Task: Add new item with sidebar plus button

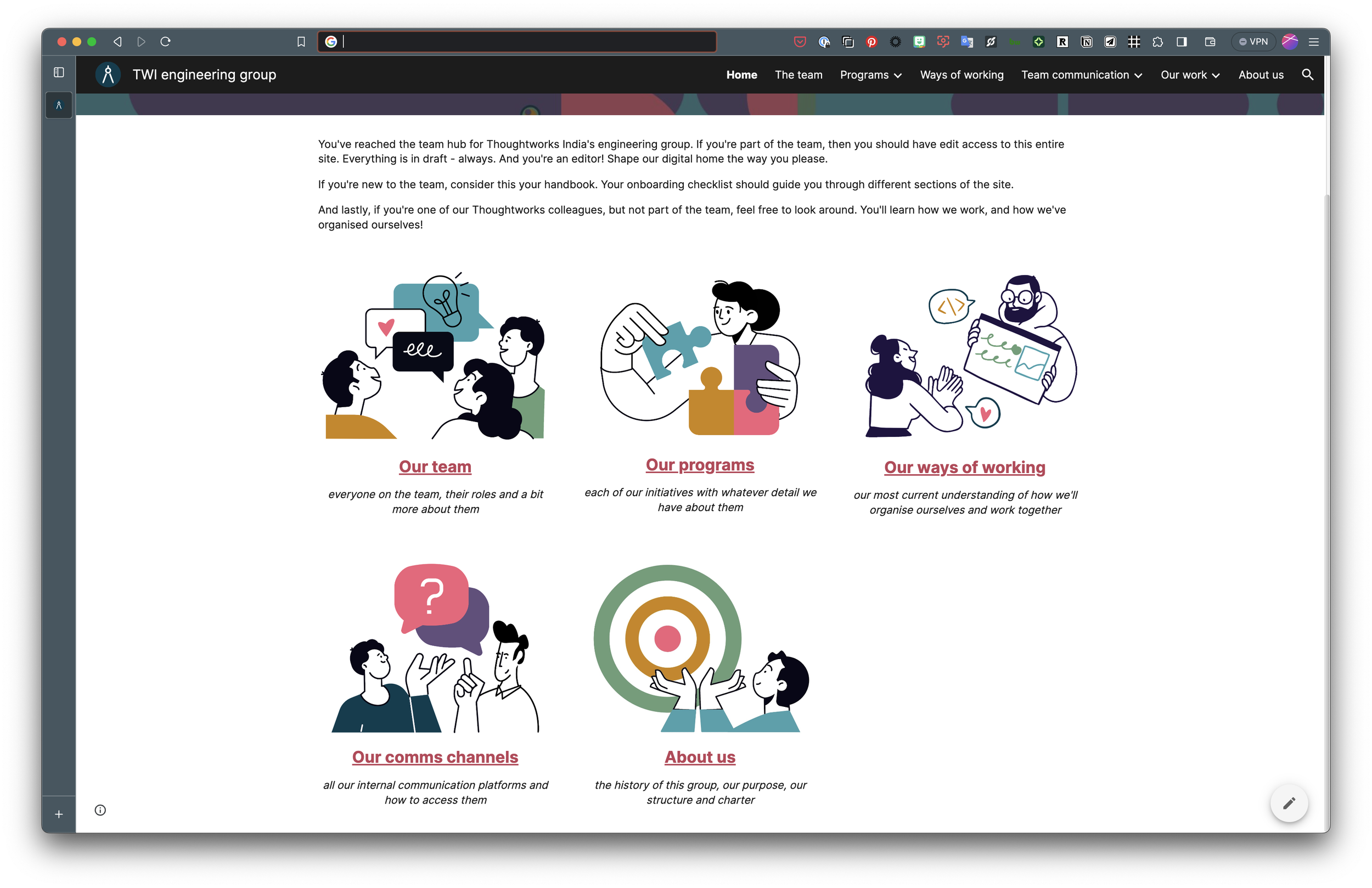Action: click(59, 814)
